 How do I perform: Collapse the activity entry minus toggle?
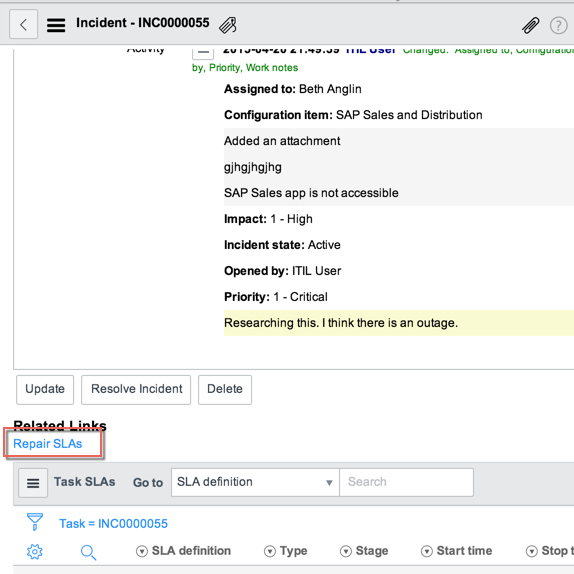(203, 52)
